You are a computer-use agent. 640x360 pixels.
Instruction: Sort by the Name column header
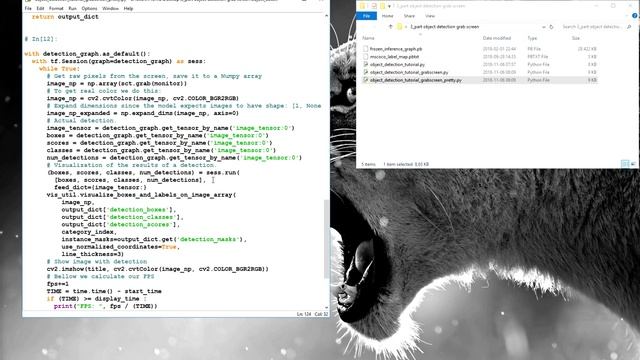368,38
